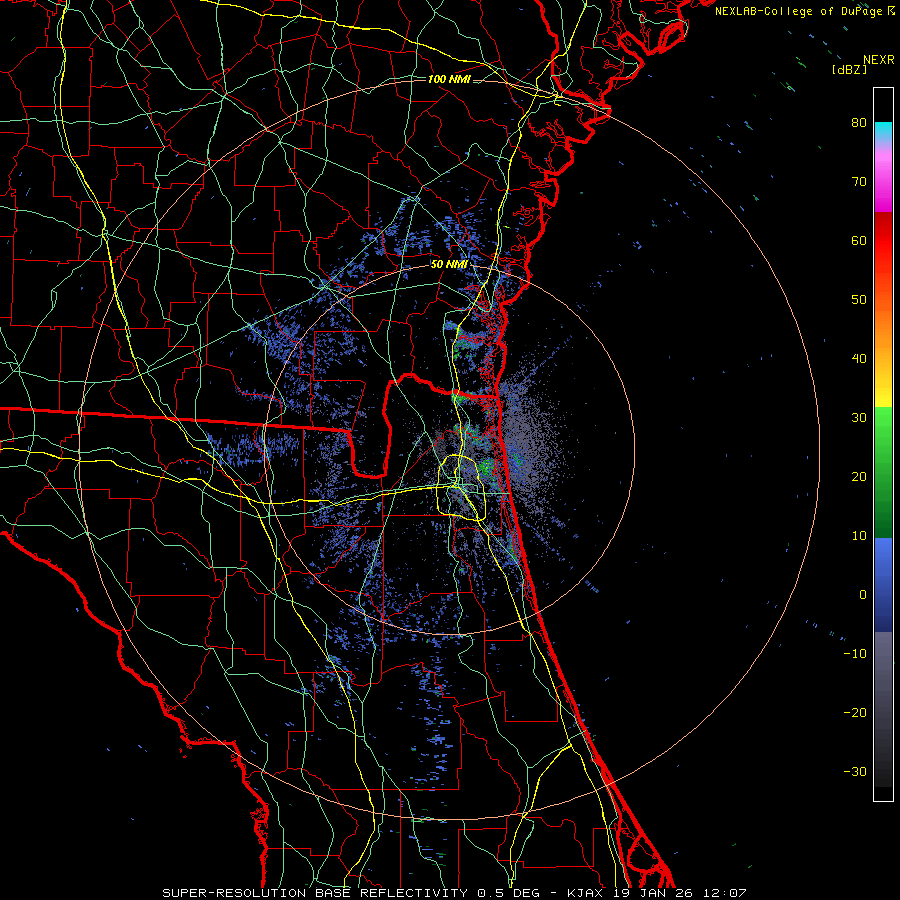
Task: Click the cyan band of the color scale
Action: point(883,132)
